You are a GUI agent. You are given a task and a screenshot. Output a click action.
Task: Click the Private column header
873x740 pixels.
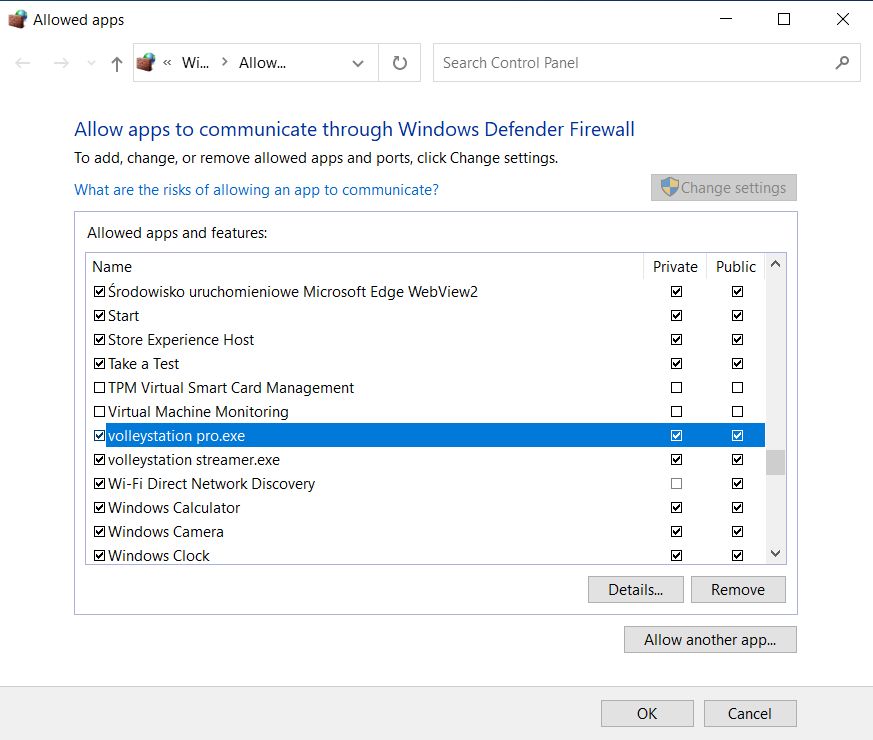coord(675,266)
